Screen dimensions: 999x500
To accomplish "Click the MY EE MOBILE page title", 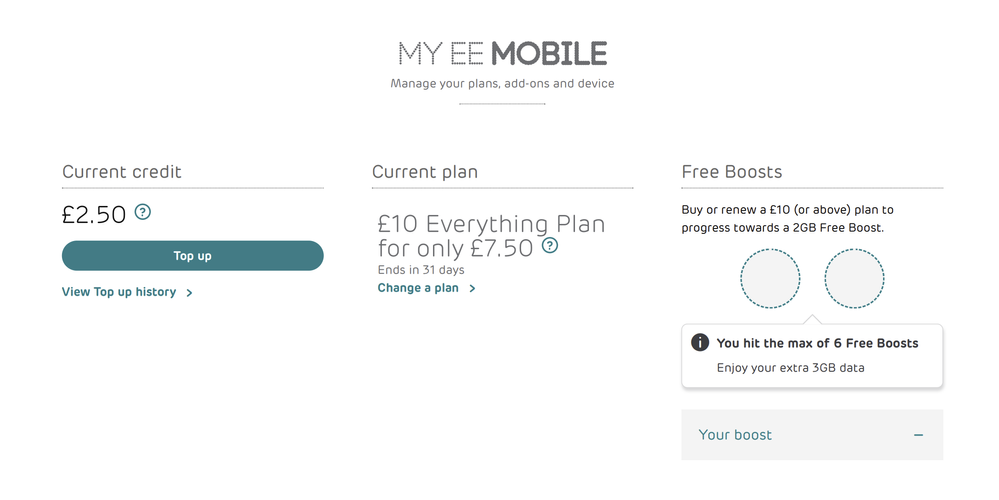I will click(x=502, y=53).
